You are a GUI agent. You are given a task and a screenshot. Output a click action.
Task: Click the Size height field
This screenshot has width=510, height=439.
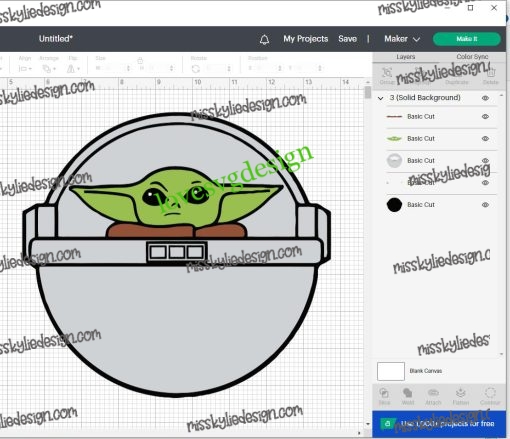pyautogui.click(x=157, y=68)
